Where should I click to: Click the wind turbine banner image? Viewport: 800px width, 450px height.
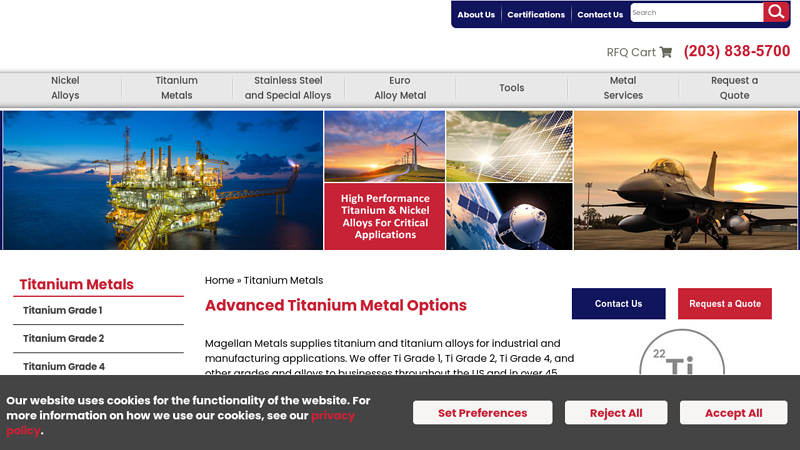click(x=385, y=146)
